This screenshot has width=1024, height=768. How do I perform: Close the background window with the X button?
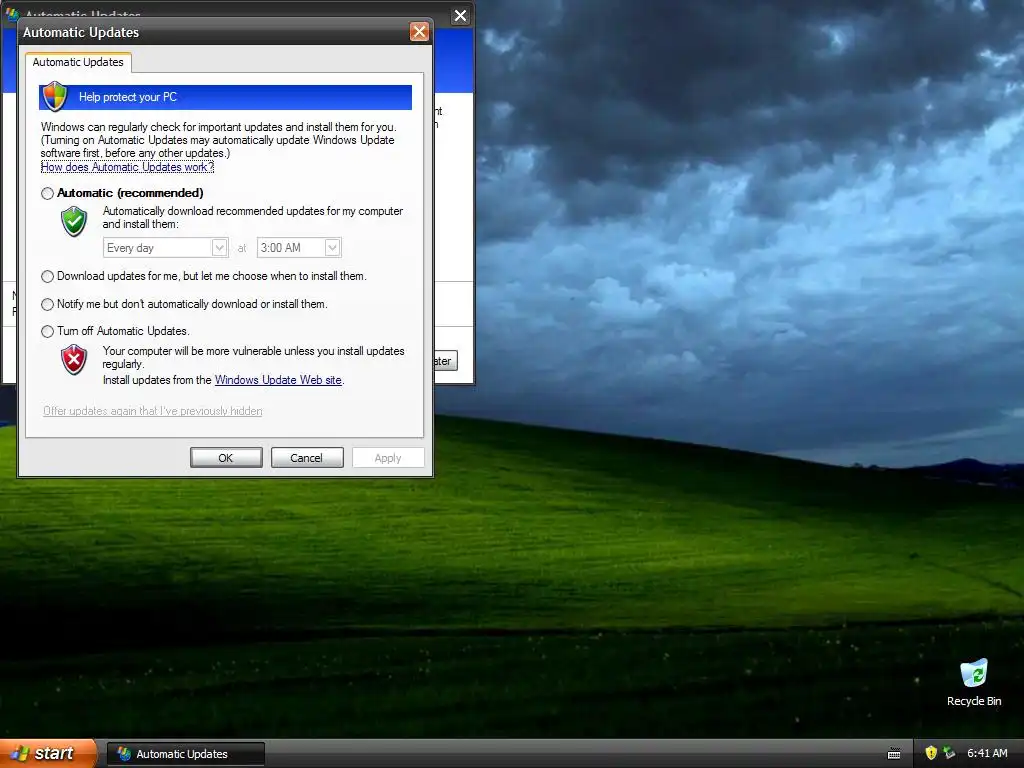click(x=460, y=16)
